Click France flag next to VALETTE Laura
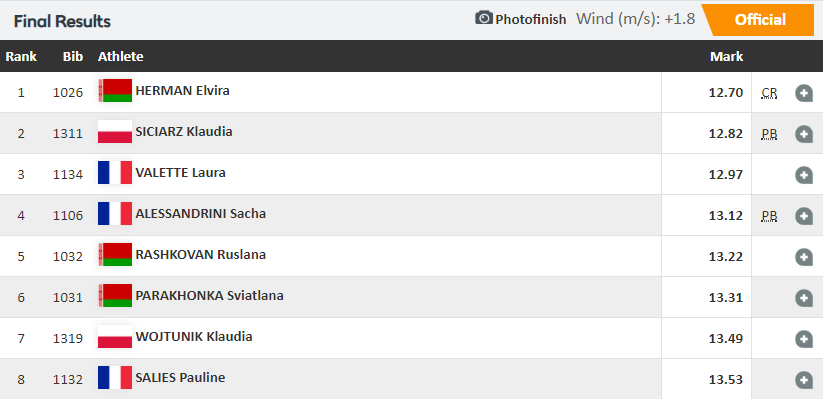 coord(115,172)
